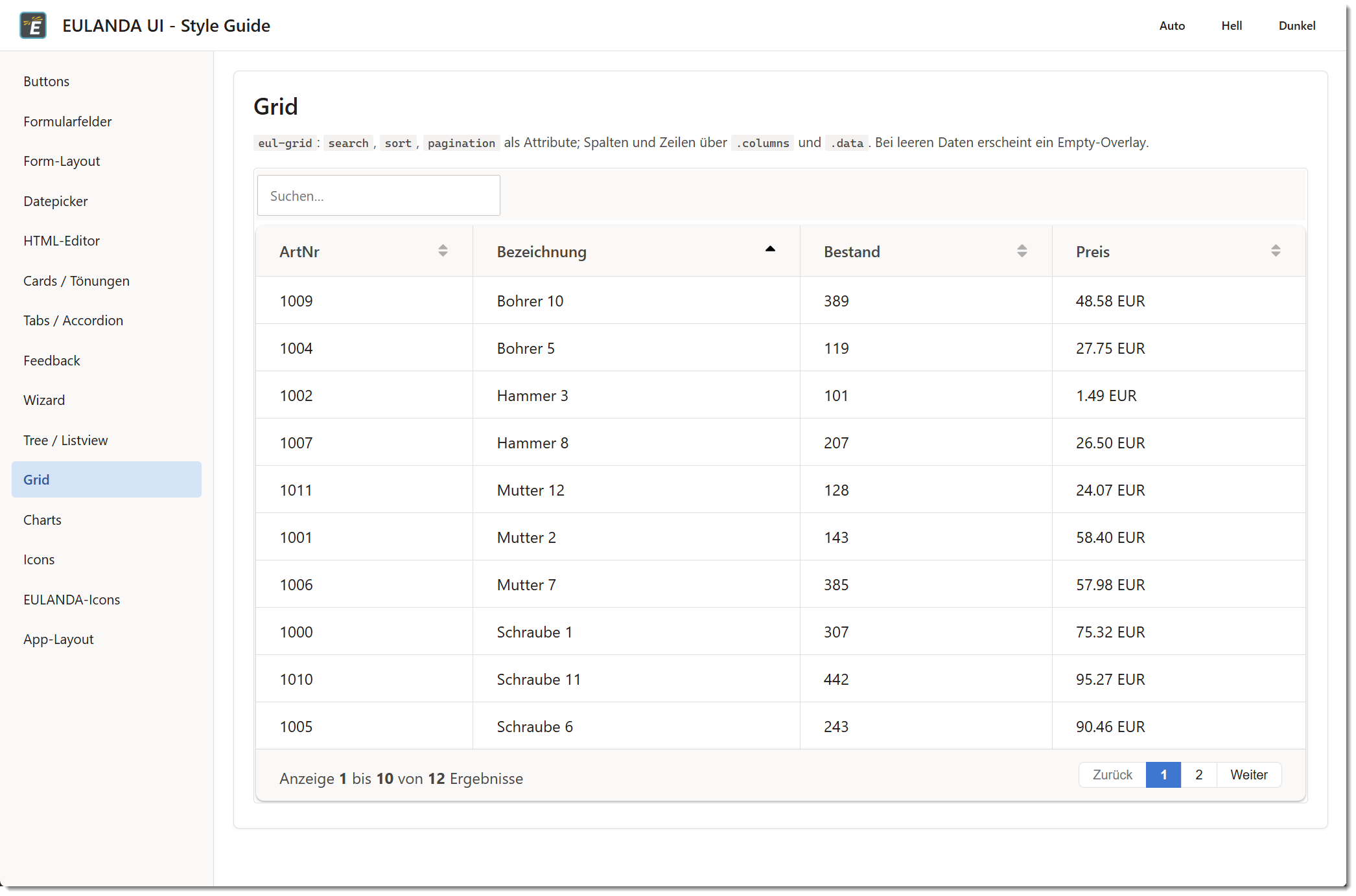The height and width of the screenshot is (896, 1356).
Task: Open the Icons section
Action: (x=106, y=560)
